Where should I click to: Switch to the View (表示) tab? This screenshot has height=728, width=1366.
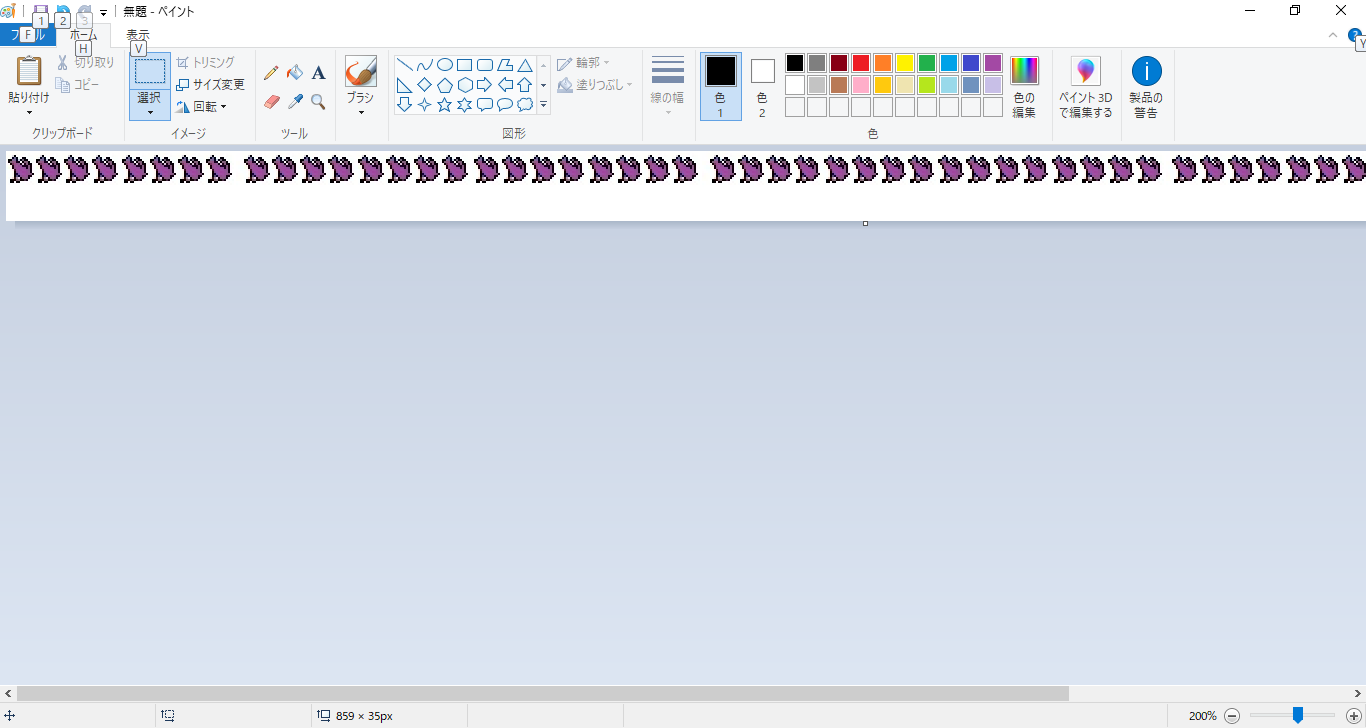click(138, 36)
